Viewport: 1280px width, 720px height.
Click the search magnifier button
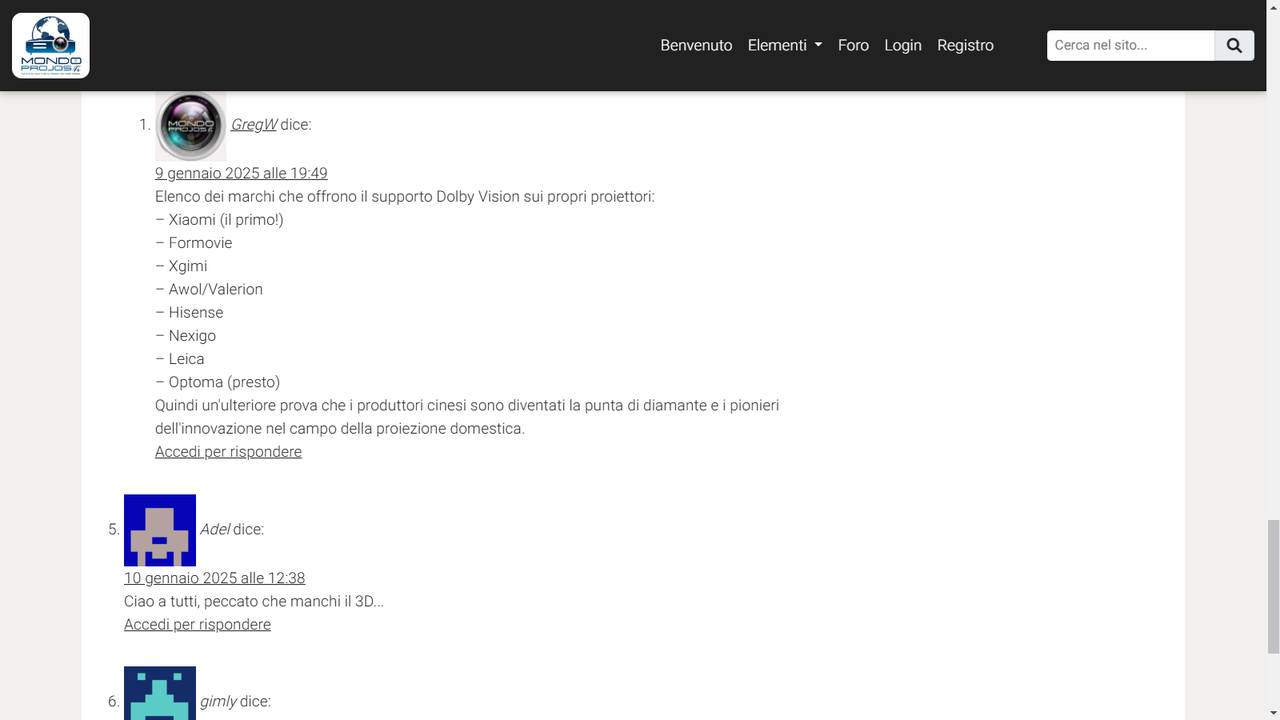click(x=1234, y=45)
